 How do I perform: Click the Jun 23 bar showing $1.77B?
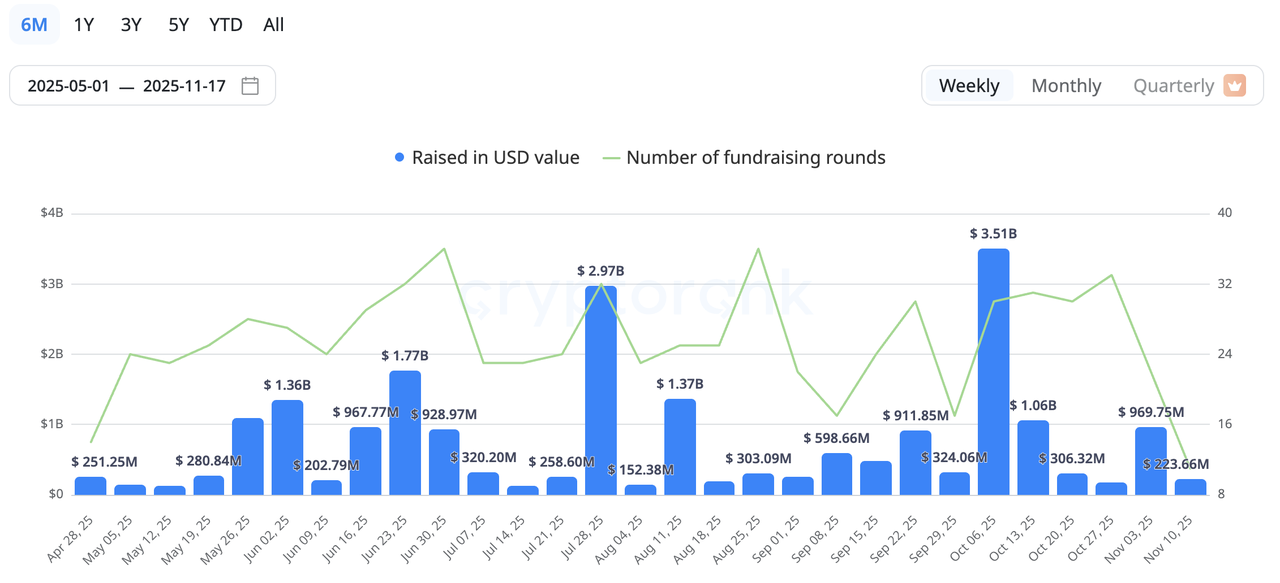[405, 432]
